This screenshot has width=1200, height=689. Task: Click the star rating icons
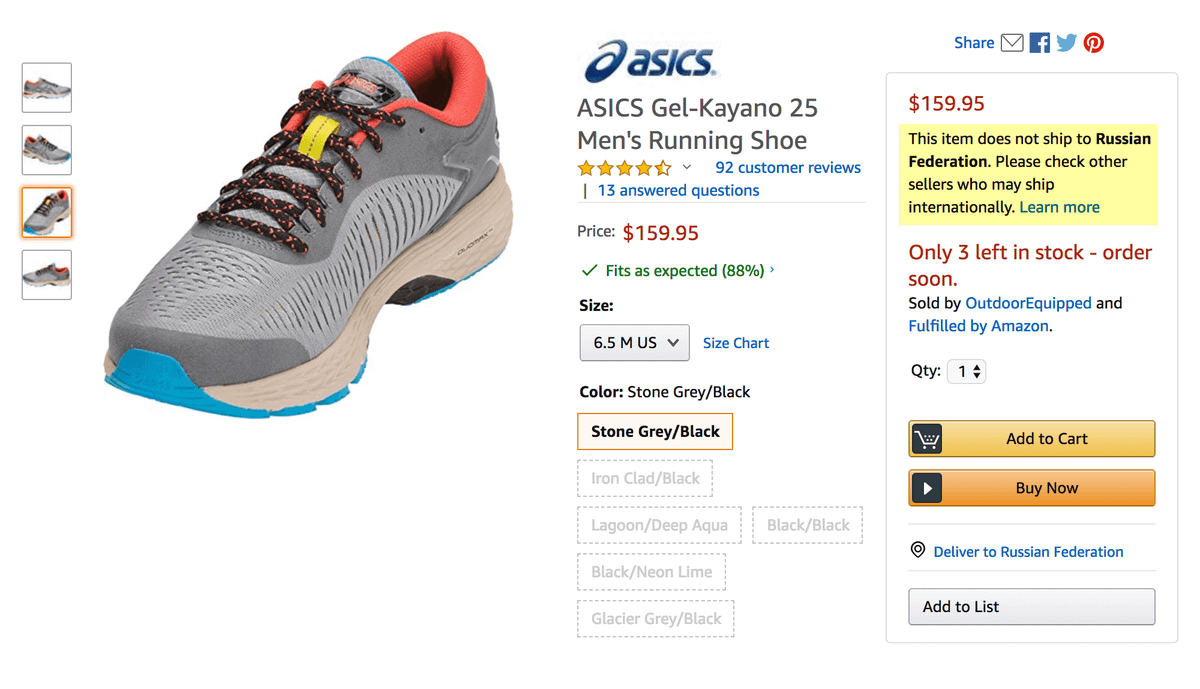[x=624, y=168]
